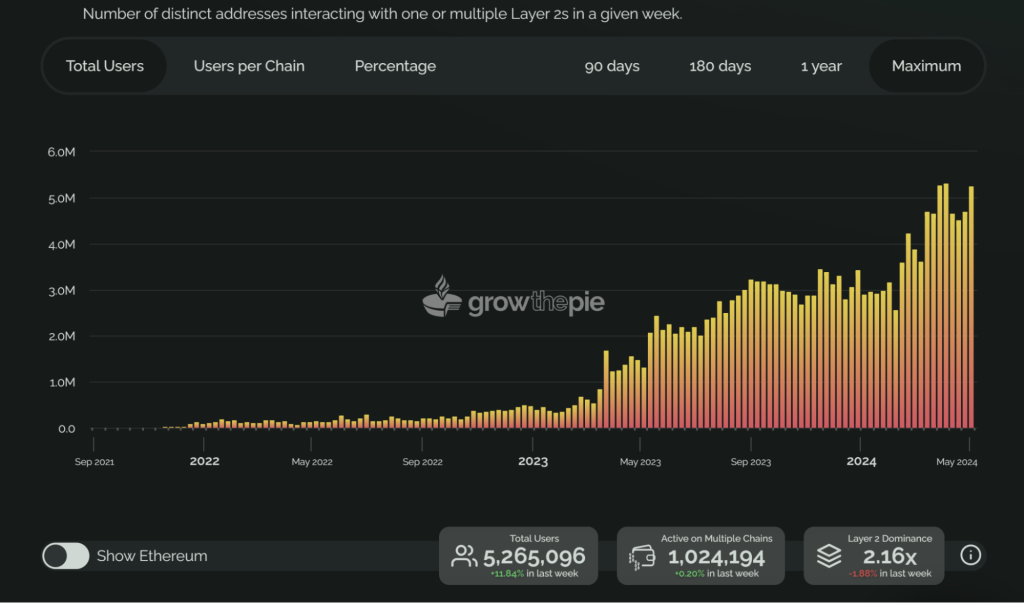The image size is (1024, 603).
Task: Click the 2023 label on the x-axis
Action: (x=533, y=461)
